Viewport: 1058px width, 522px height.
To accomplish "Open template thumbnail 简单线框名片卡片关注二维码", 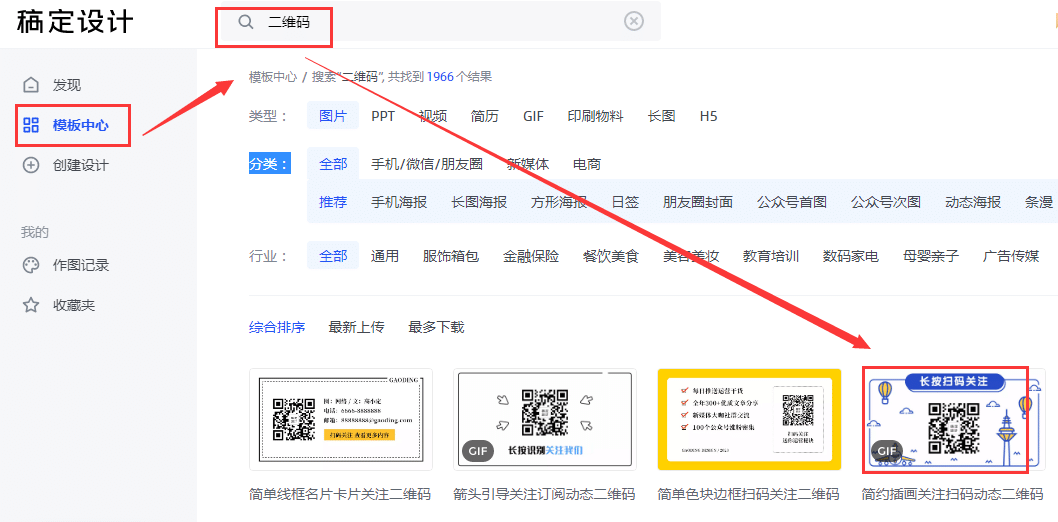I will [341, 419].
